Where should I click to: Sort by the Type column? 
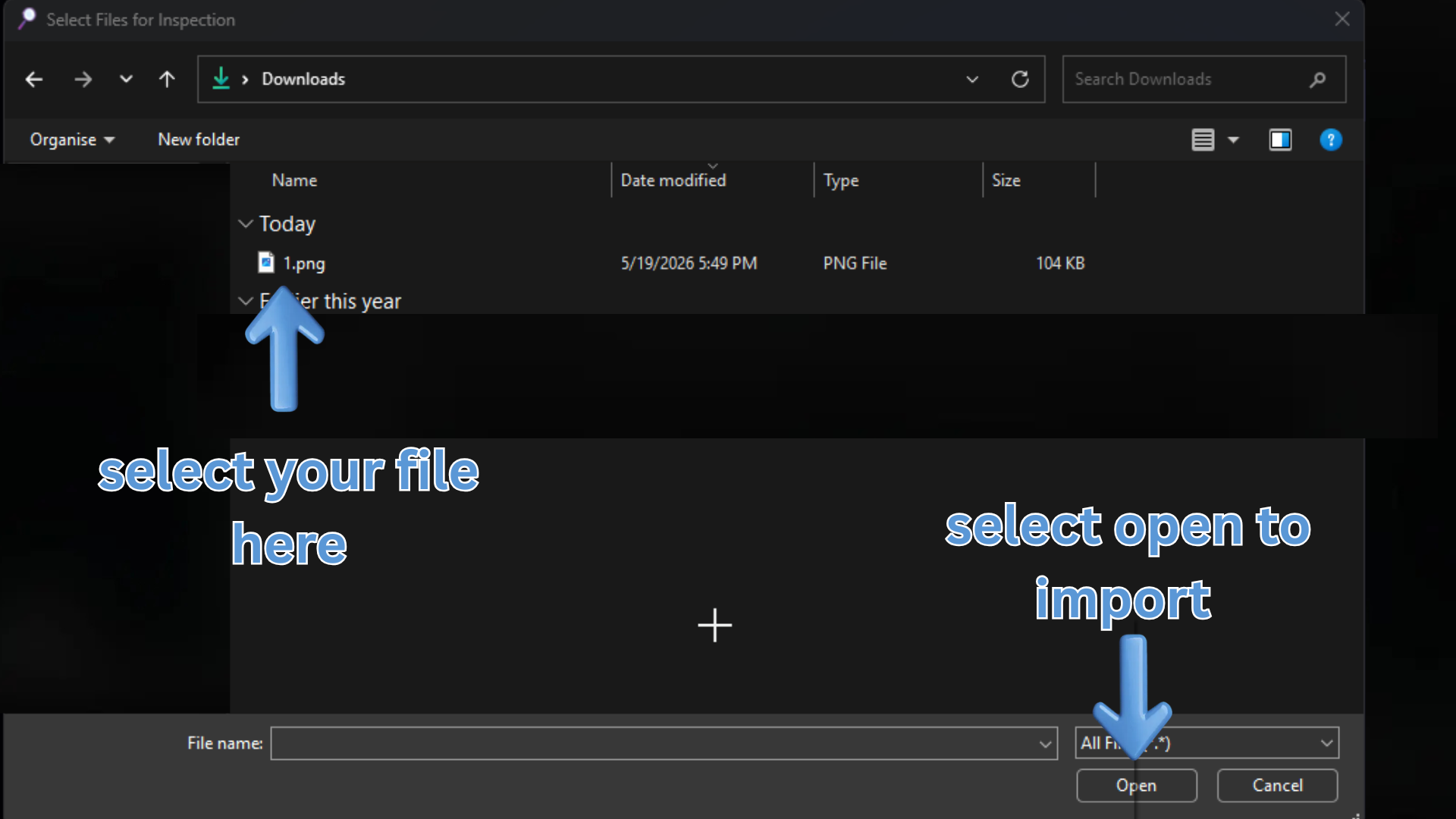(x=841, y=180)
